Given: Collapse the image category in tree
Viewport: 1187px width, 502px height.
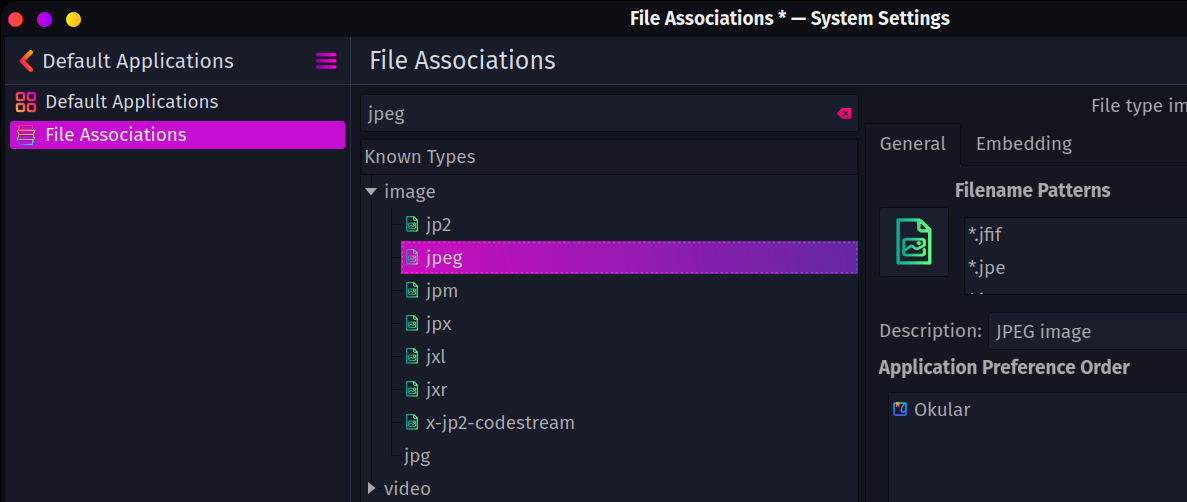Looking at the screenshot, I should [x=371, y=192].
